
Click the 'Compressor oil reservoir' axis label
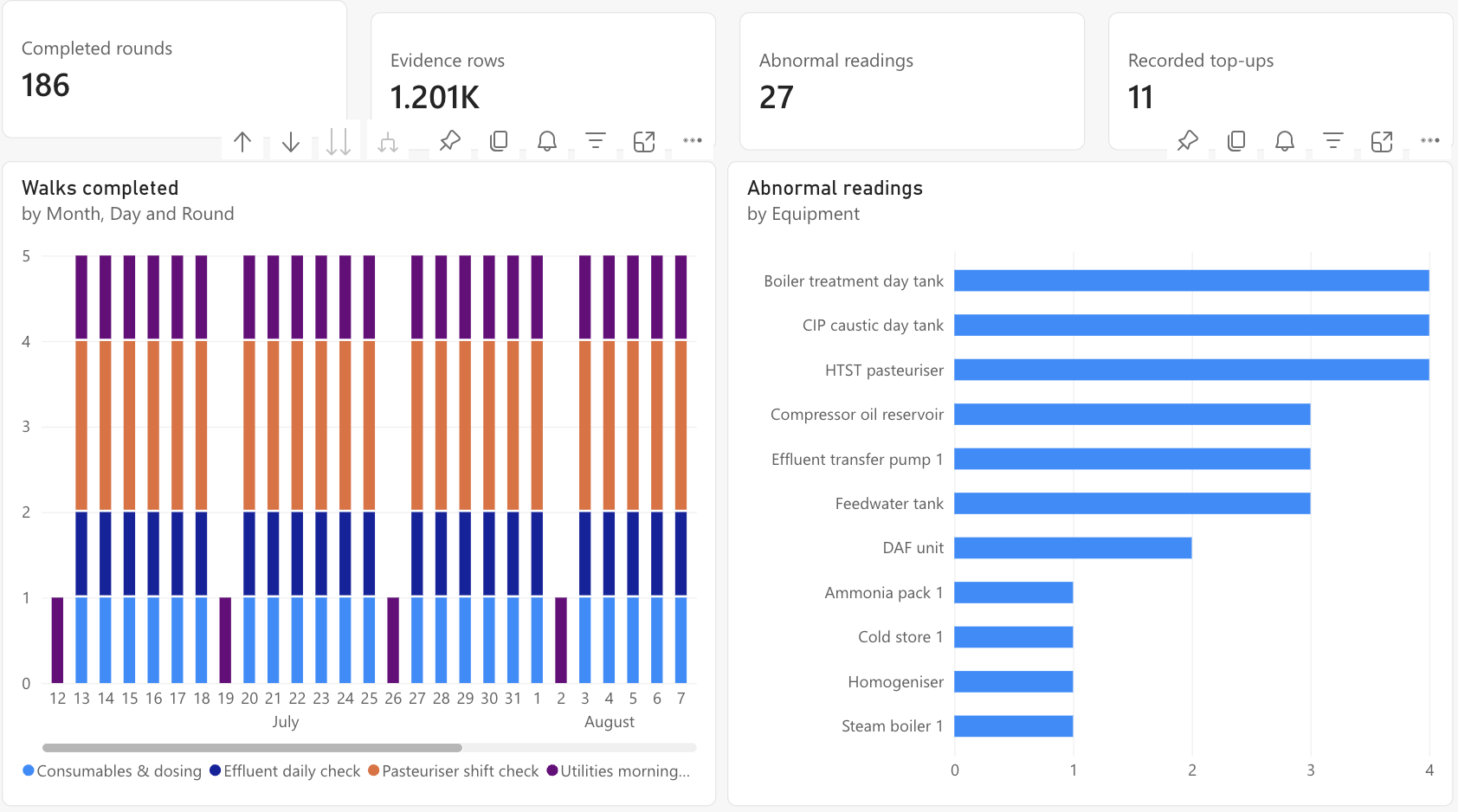tap(857, 414)
